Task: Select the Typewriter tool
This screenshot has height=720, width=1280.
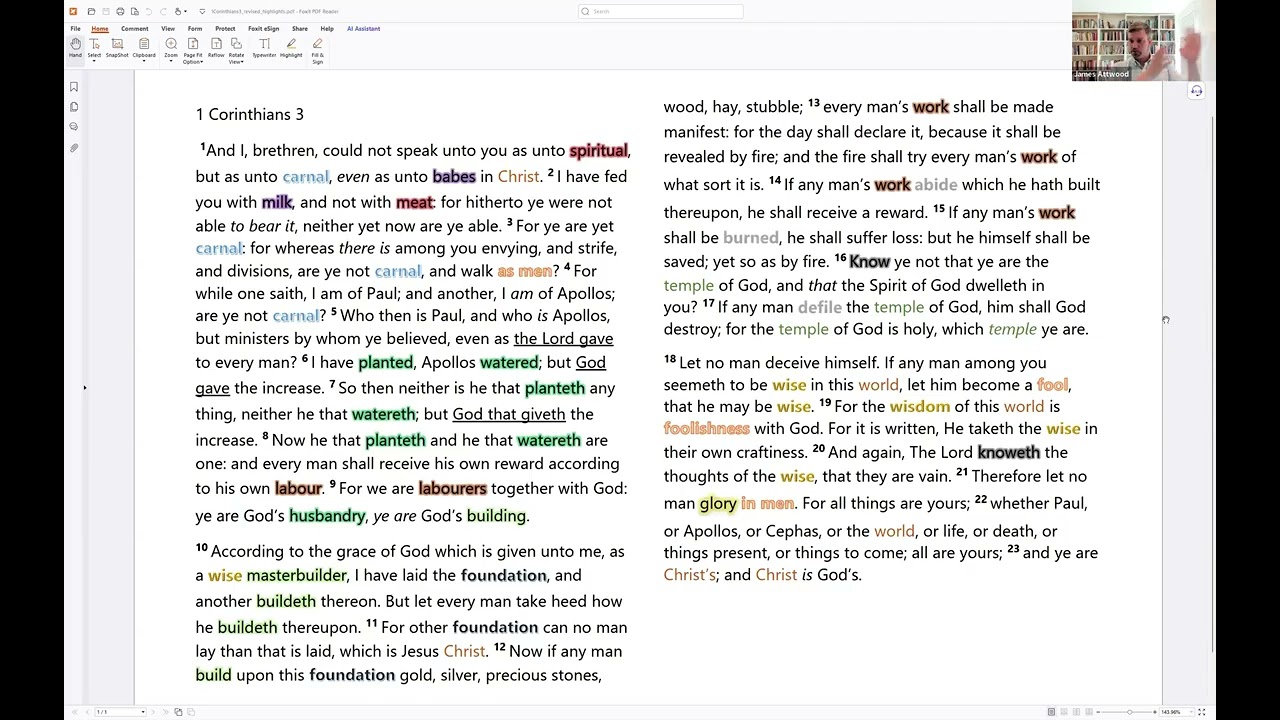Action: [264, 48]
